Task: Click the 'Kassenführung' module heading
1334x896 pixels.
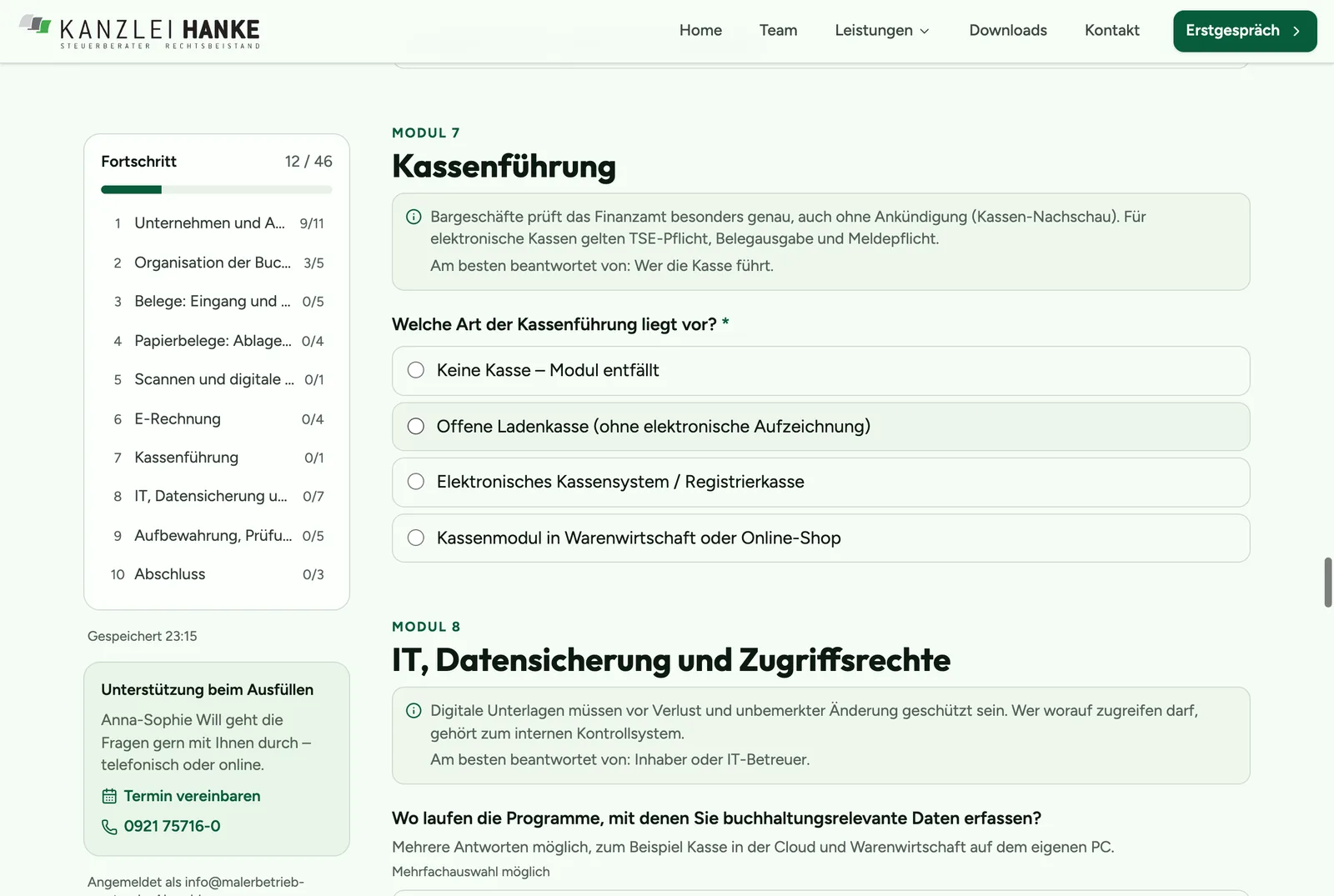Action: click(x=504, y=166)
